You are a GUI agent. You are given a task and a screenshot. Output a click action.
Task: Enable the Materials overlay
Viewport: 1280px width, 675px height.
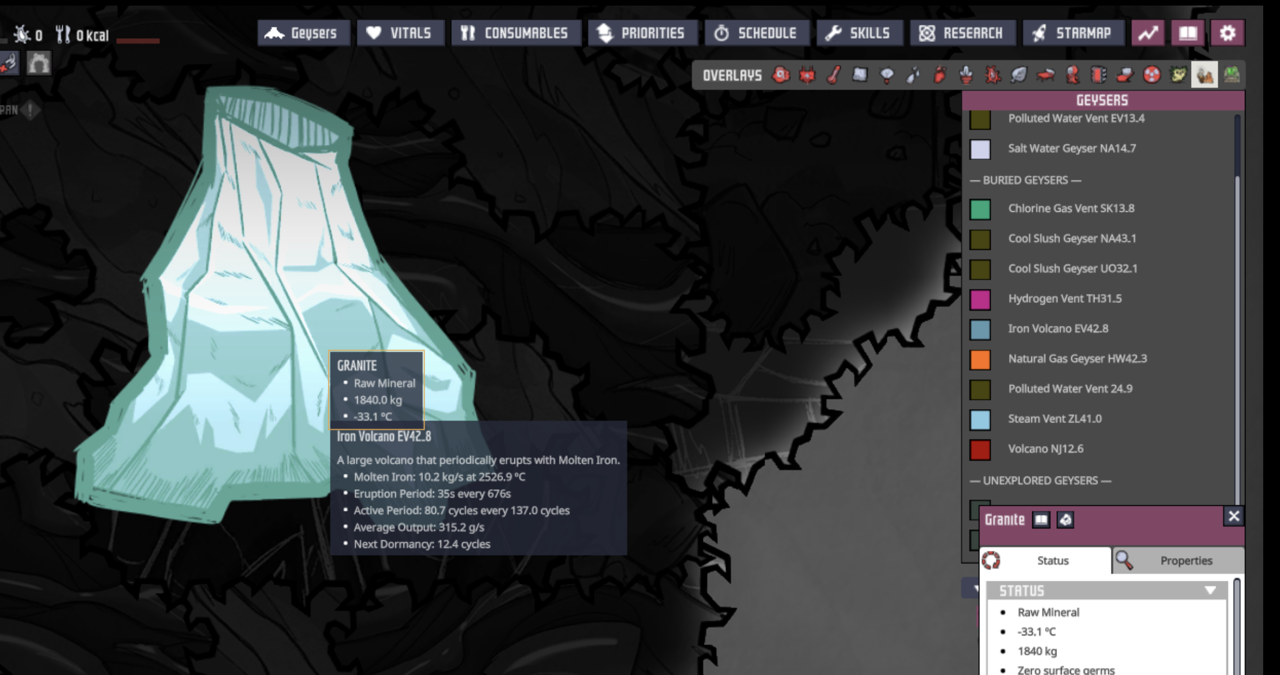coord(860,75)
